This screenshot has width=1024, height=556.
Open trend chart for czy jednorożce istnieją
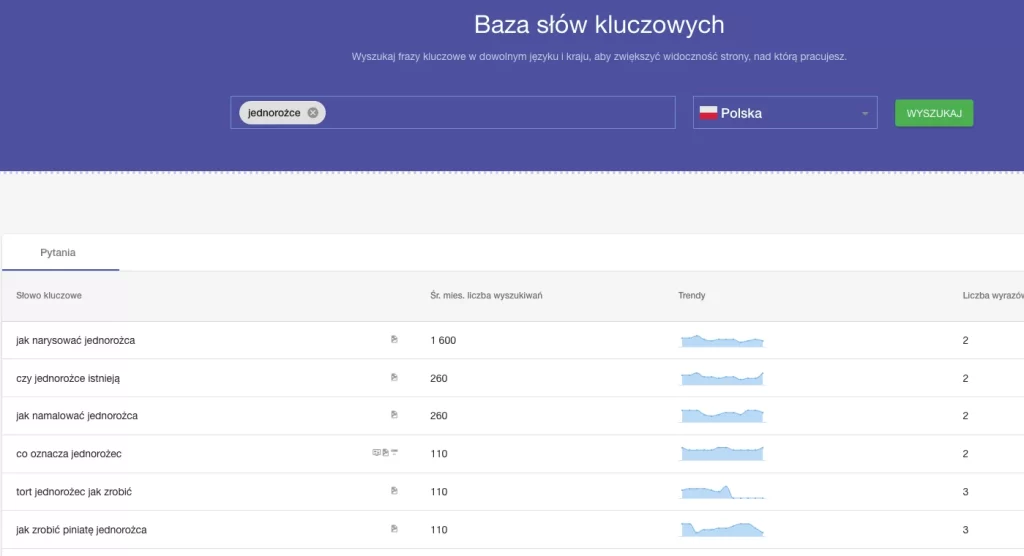pyautogui.click(x=722, y=378)
